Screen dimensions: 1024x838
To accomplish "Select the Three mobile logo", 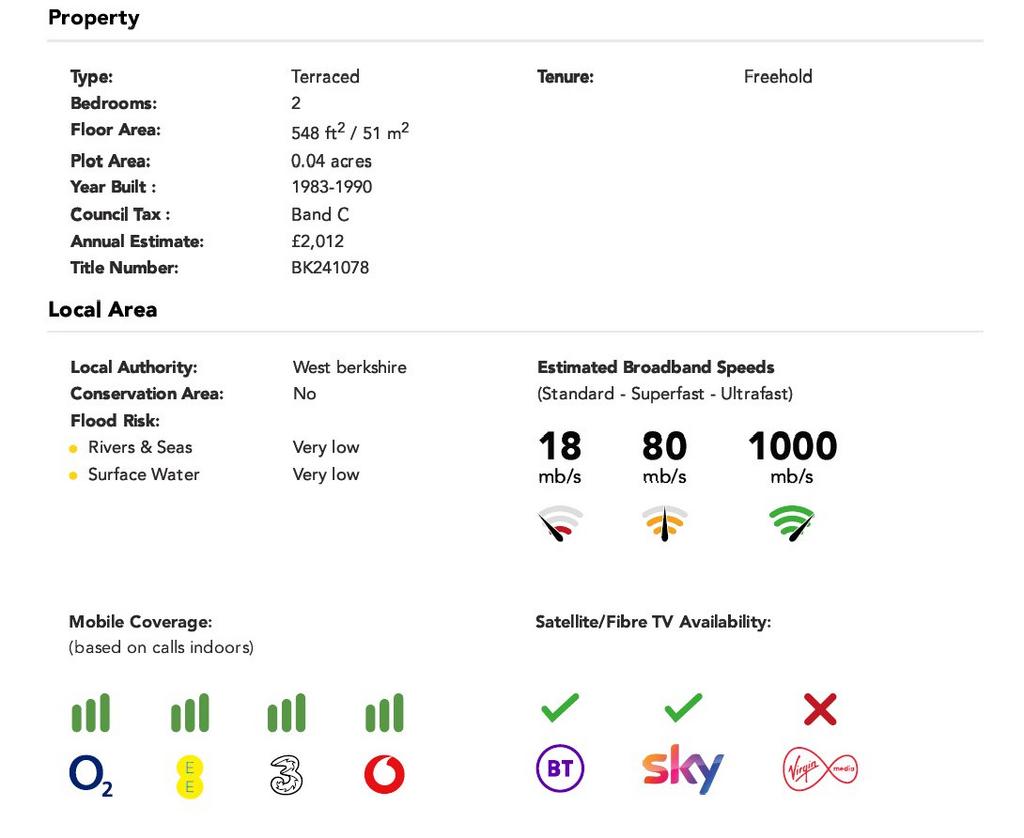I will tap(286, 775).
